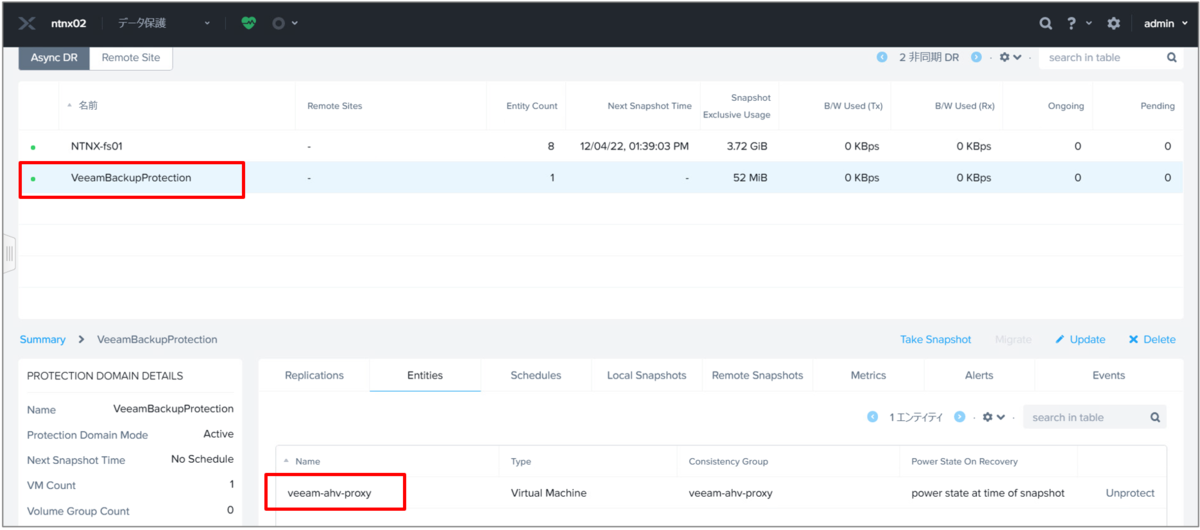
Task: Click Protection Domain Mode Active value
Action: pyautogui.click(x=218, y=434)
